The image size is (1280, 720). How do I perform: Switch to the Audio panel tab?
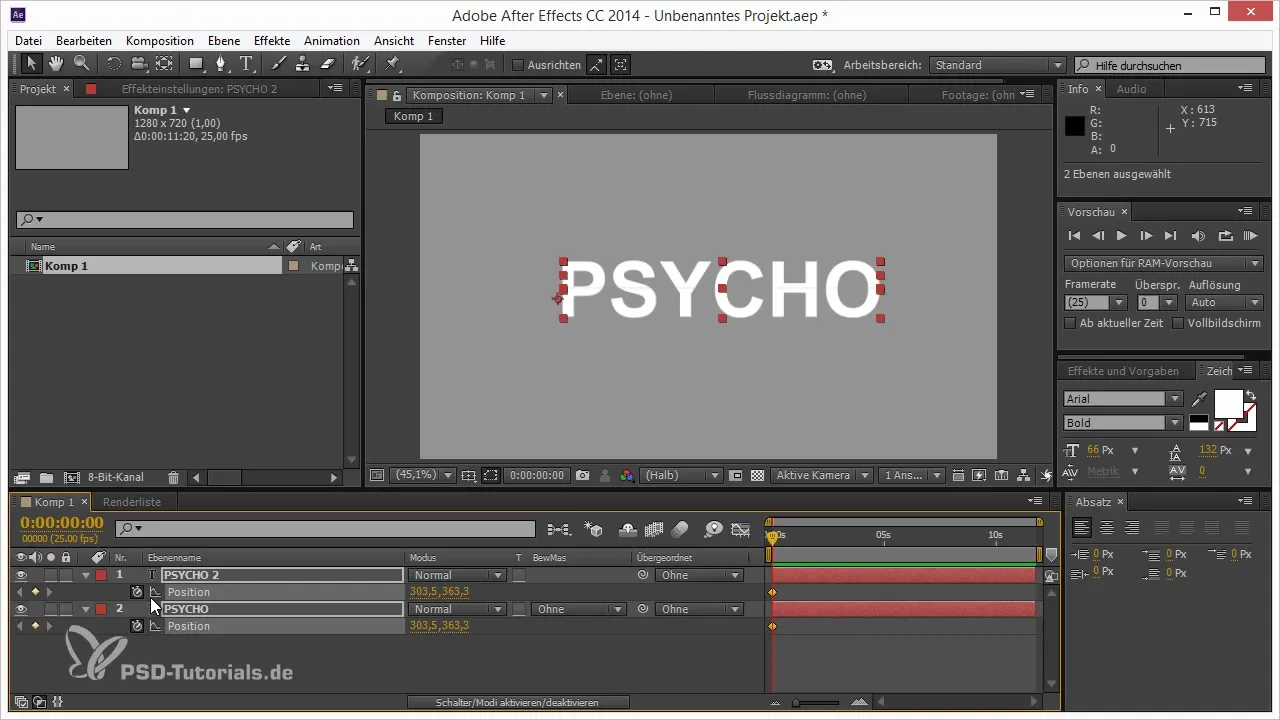point(1131,89)
